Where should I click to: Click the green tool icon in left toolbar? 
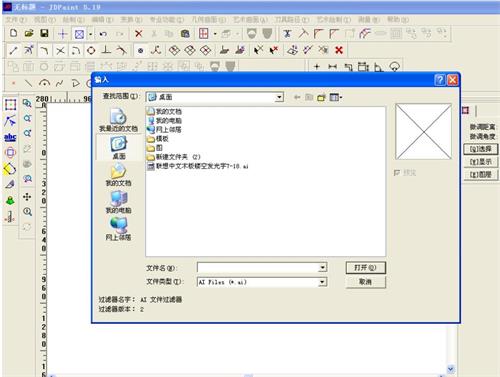point(10,201)
